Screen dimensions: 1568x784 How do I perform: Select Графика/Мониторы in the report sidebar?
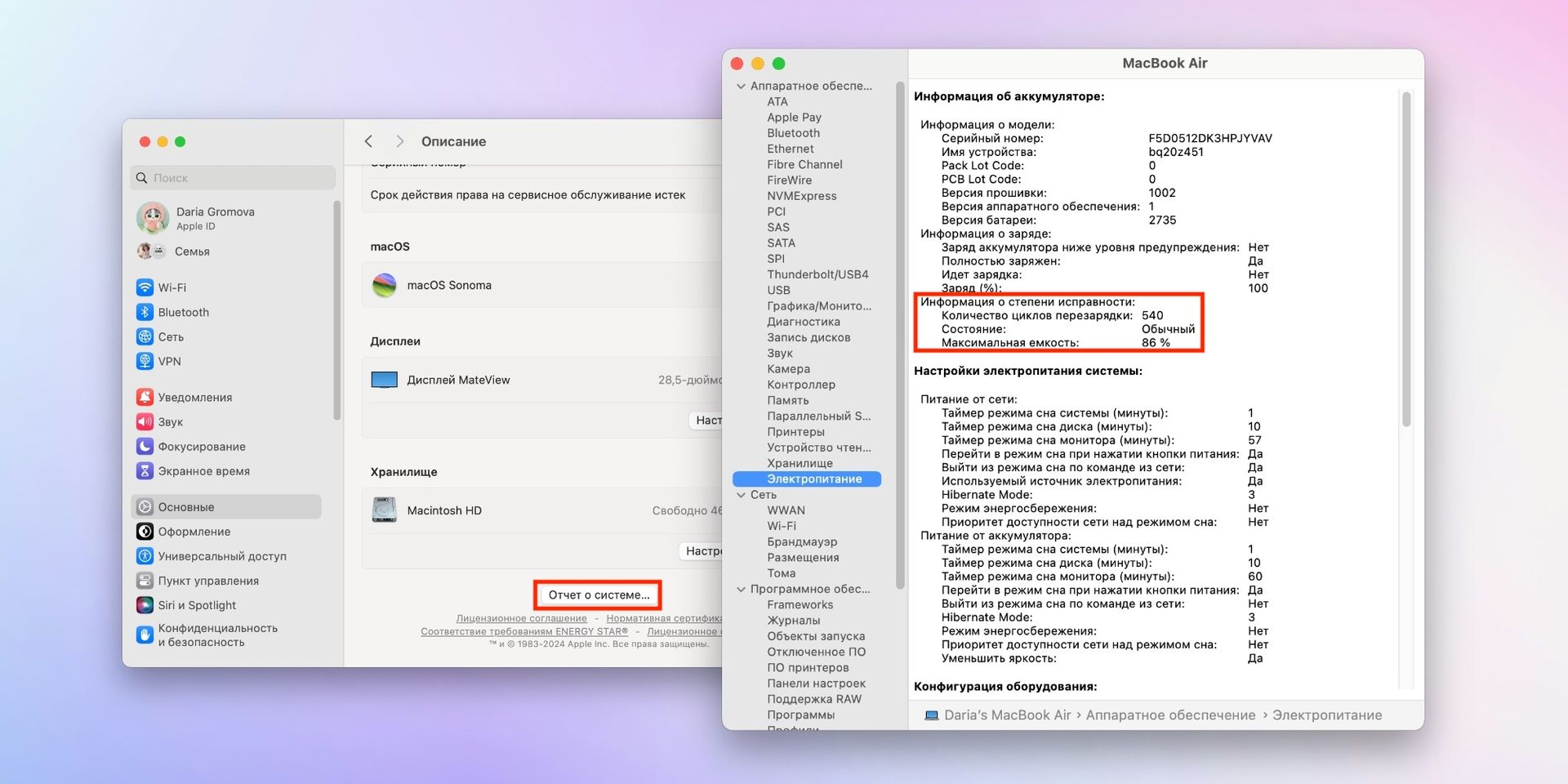[817, 305]
